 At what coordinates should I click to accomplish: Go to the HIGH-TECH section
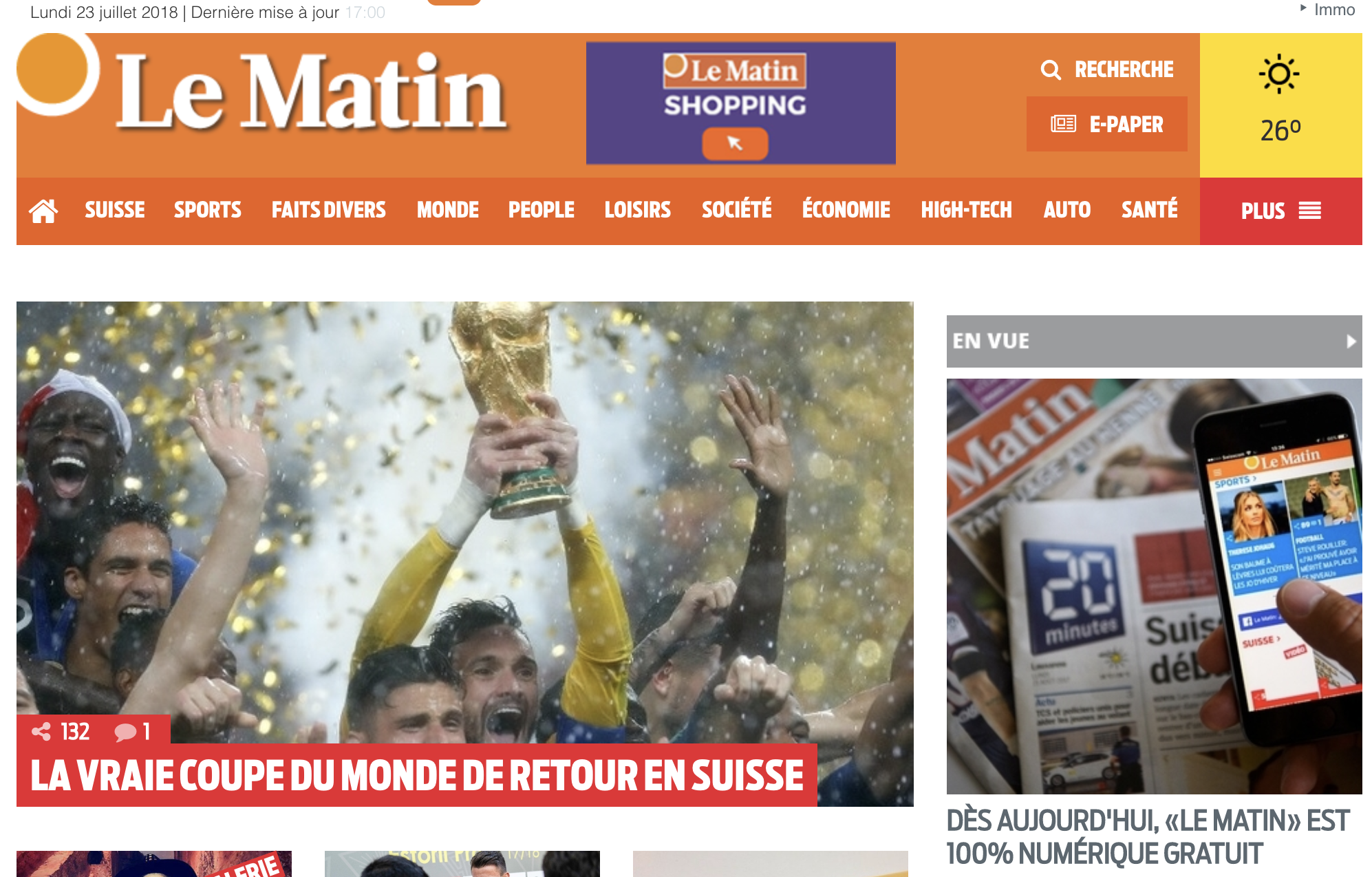967,210
